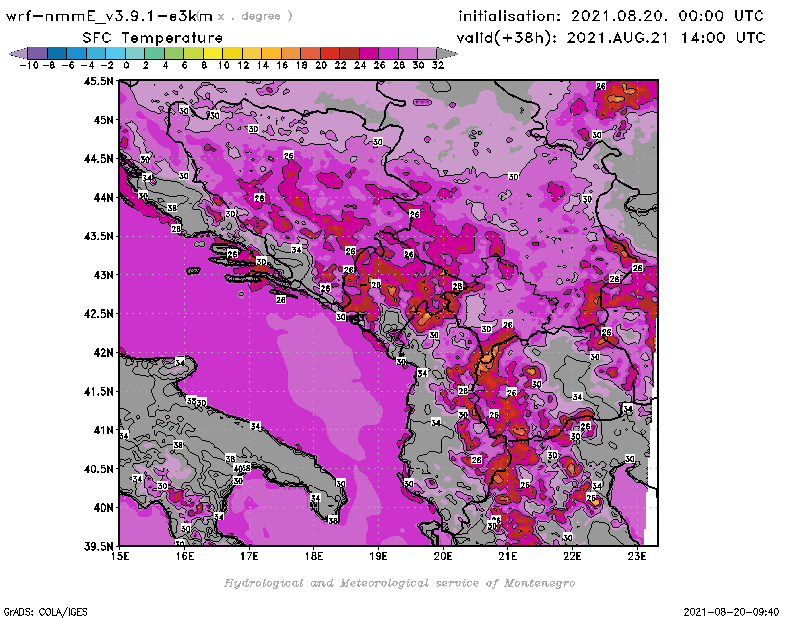The width and height of the screenshot is (800, 618).
Task: Select the dark red 22 to 24 swatch
Action: tap(349, 54)
